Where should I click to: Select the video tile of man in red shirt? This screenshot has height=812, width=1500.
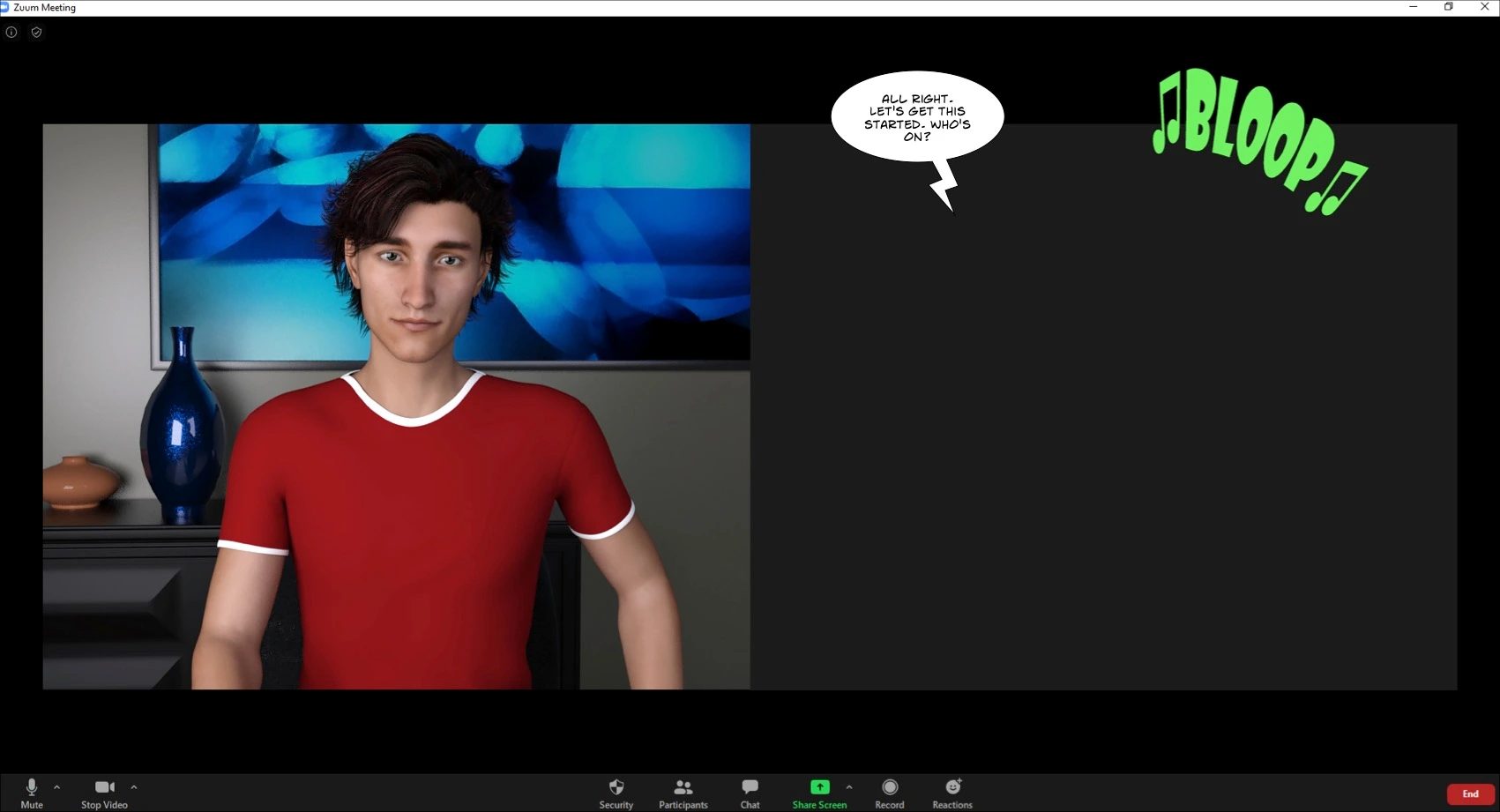pyautogui.click(x=396, y=406)
